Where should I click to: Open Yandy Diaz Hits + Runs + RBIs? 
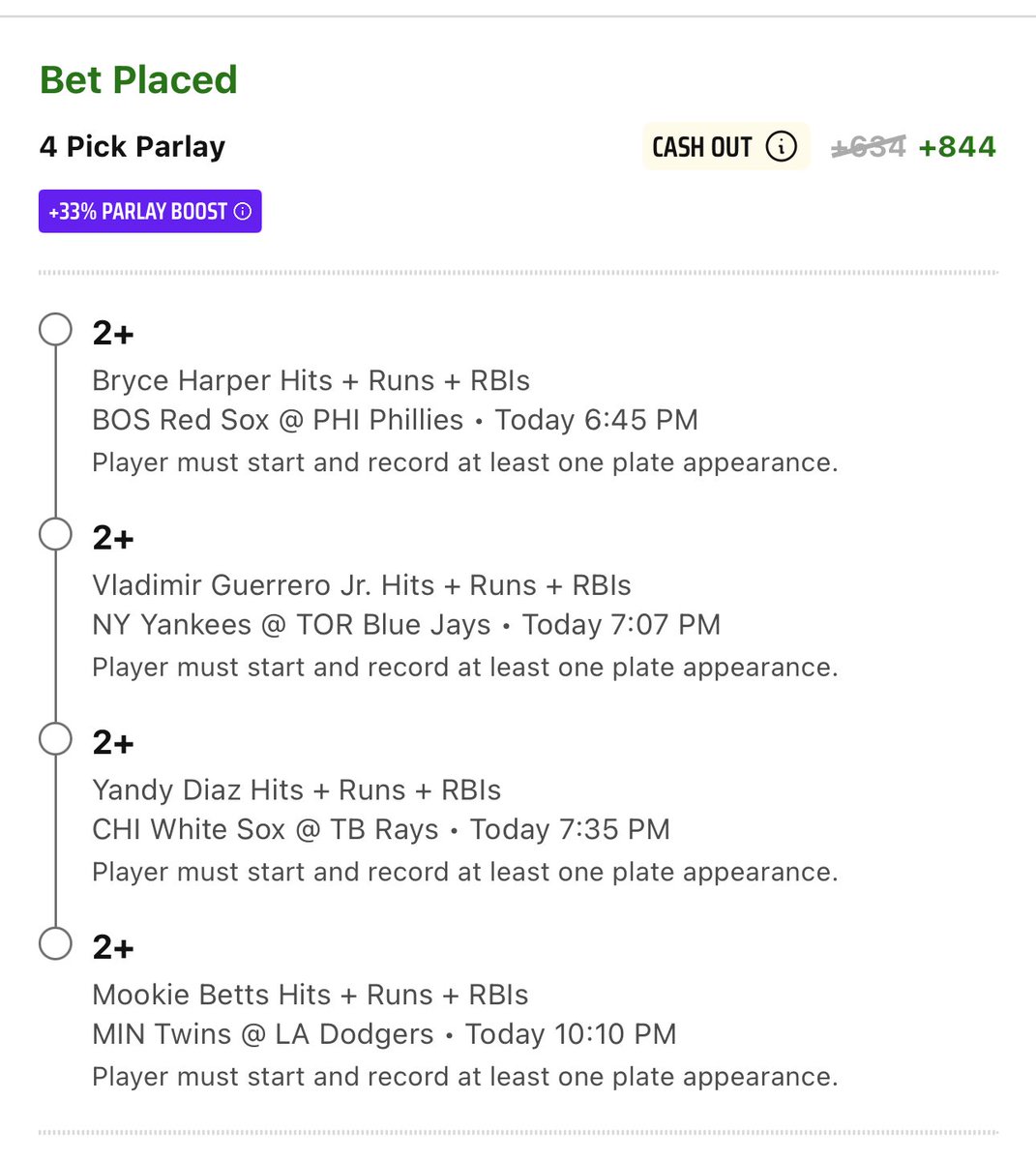click(296, 790)
